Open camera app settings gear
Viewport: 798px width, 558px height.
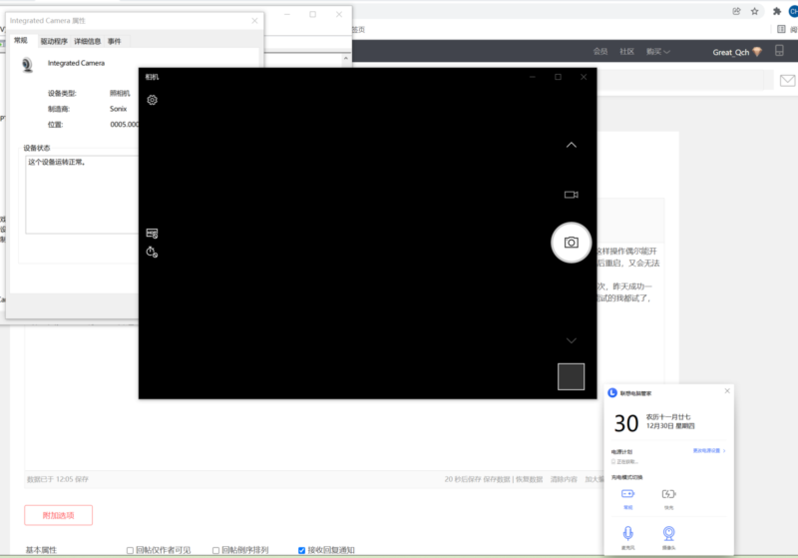(152, 100)
